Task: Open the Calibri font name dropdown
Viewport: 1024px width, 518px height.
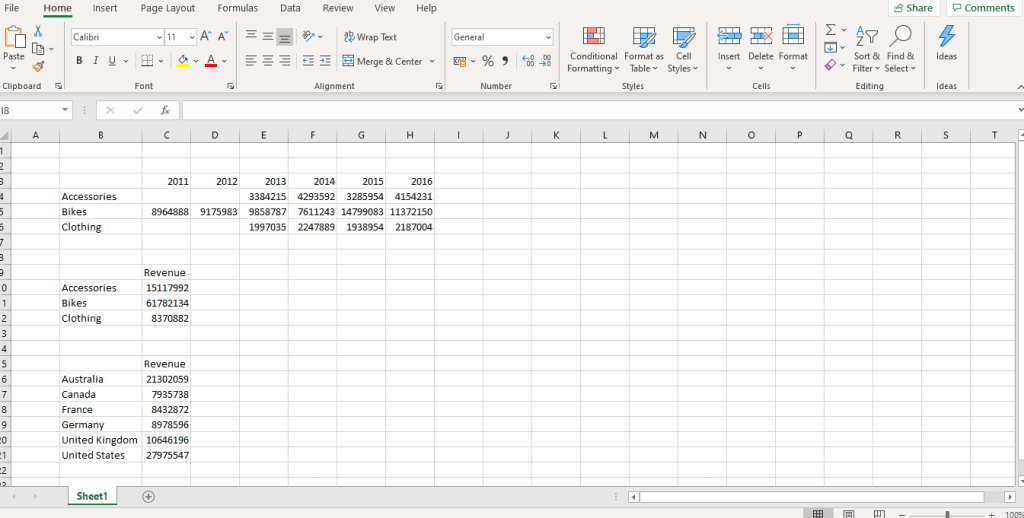Action: point(159,37)
